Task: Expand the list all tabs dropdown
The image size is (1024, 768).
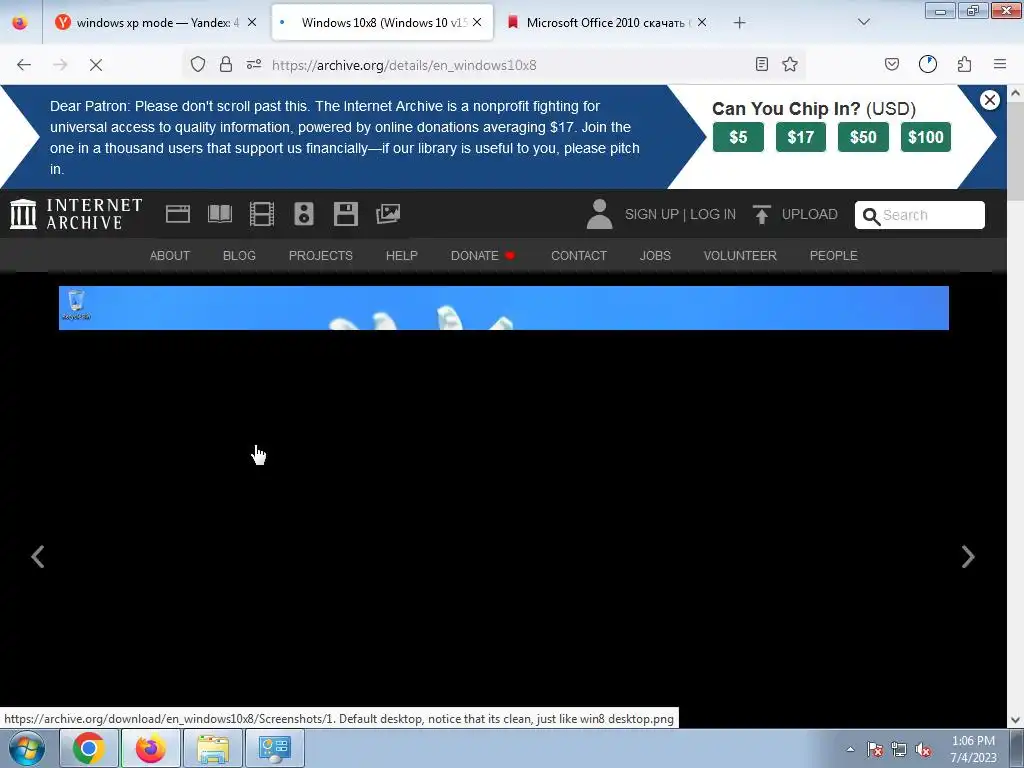Action: click(x=864, y=22)
